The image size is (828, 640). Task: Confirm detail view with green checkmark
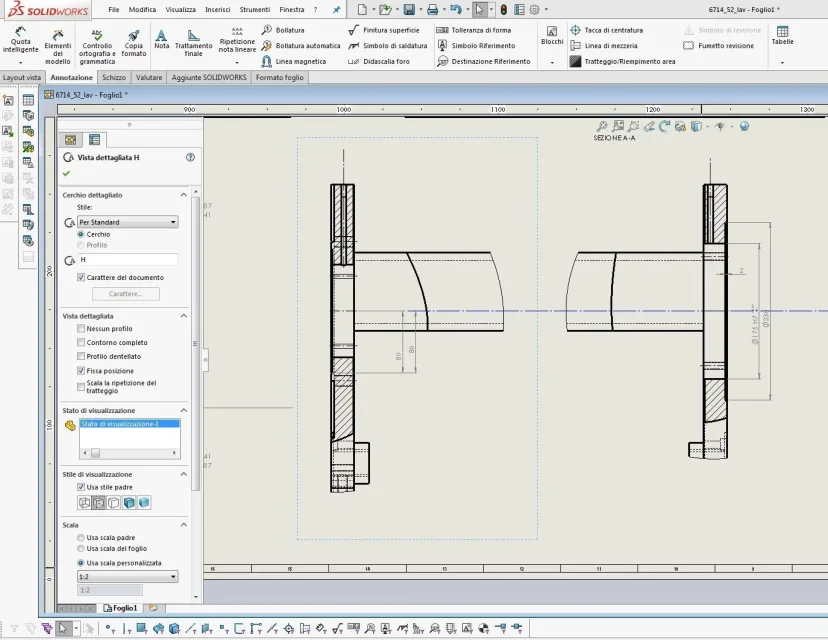(67, 173)
